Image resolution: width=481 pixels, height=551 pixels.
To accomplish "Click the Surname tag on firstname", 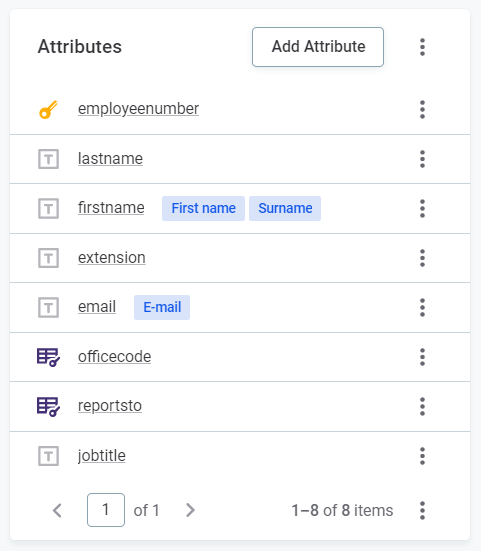I will tap(285, 208).
